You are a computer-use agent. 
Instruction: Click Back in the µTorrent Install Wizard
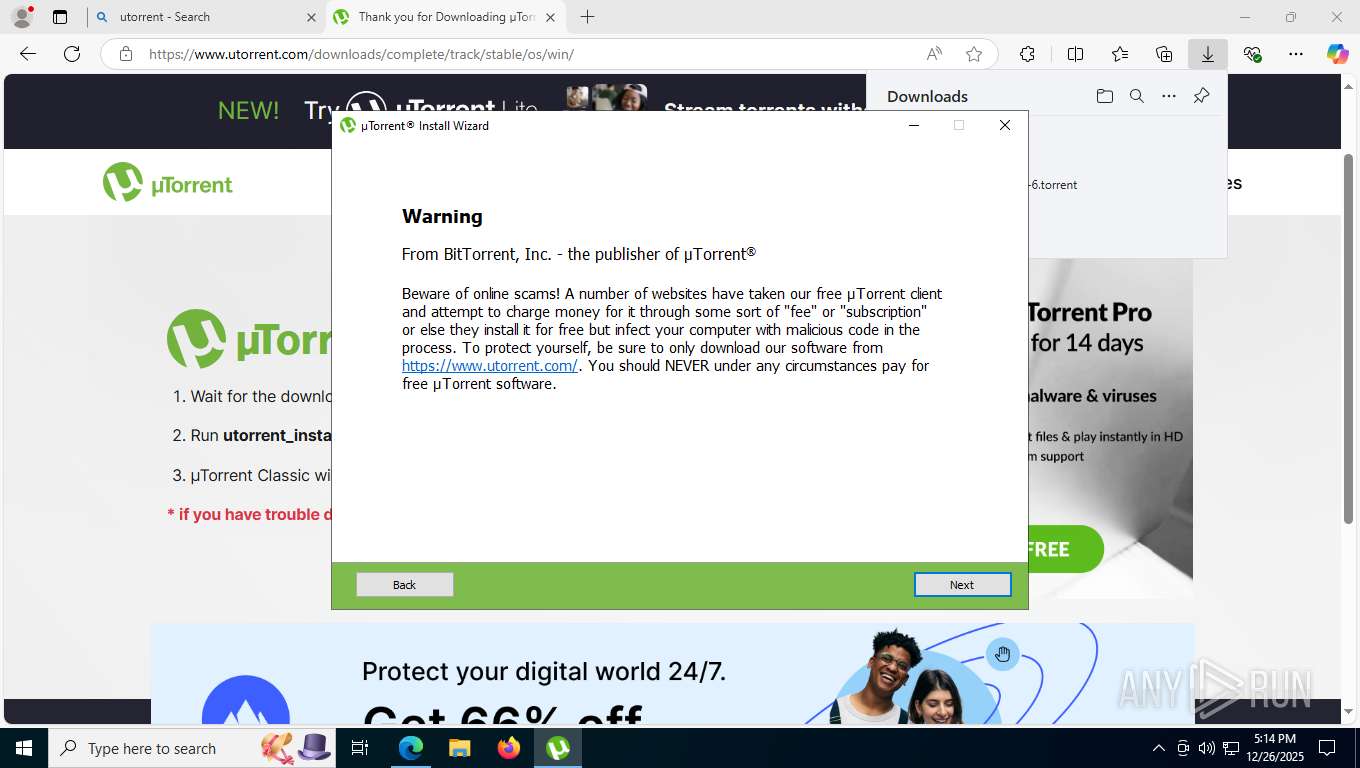click(404, 585)
